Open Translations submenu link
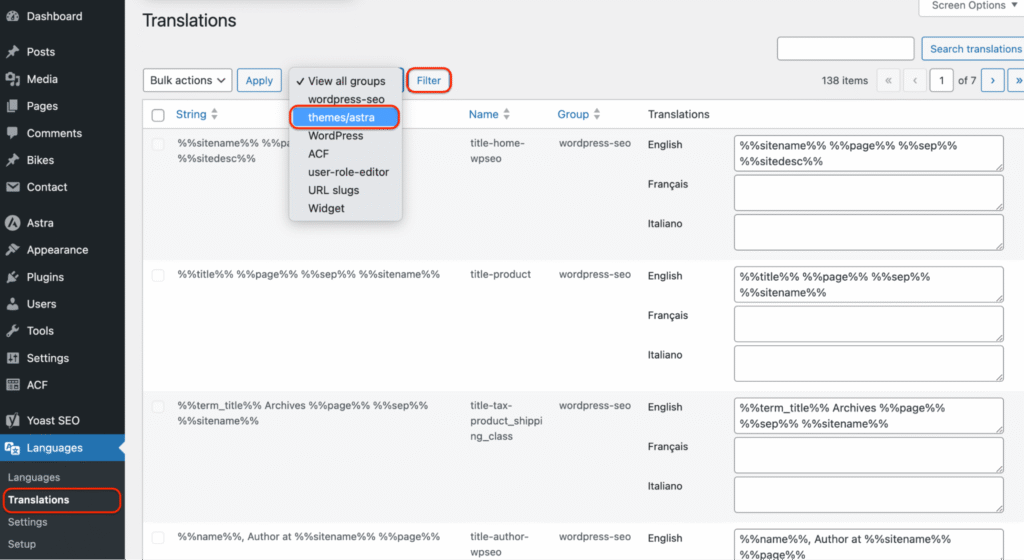Image resolution: width=1024 pixels, height=560 pixels. [39, 500]
